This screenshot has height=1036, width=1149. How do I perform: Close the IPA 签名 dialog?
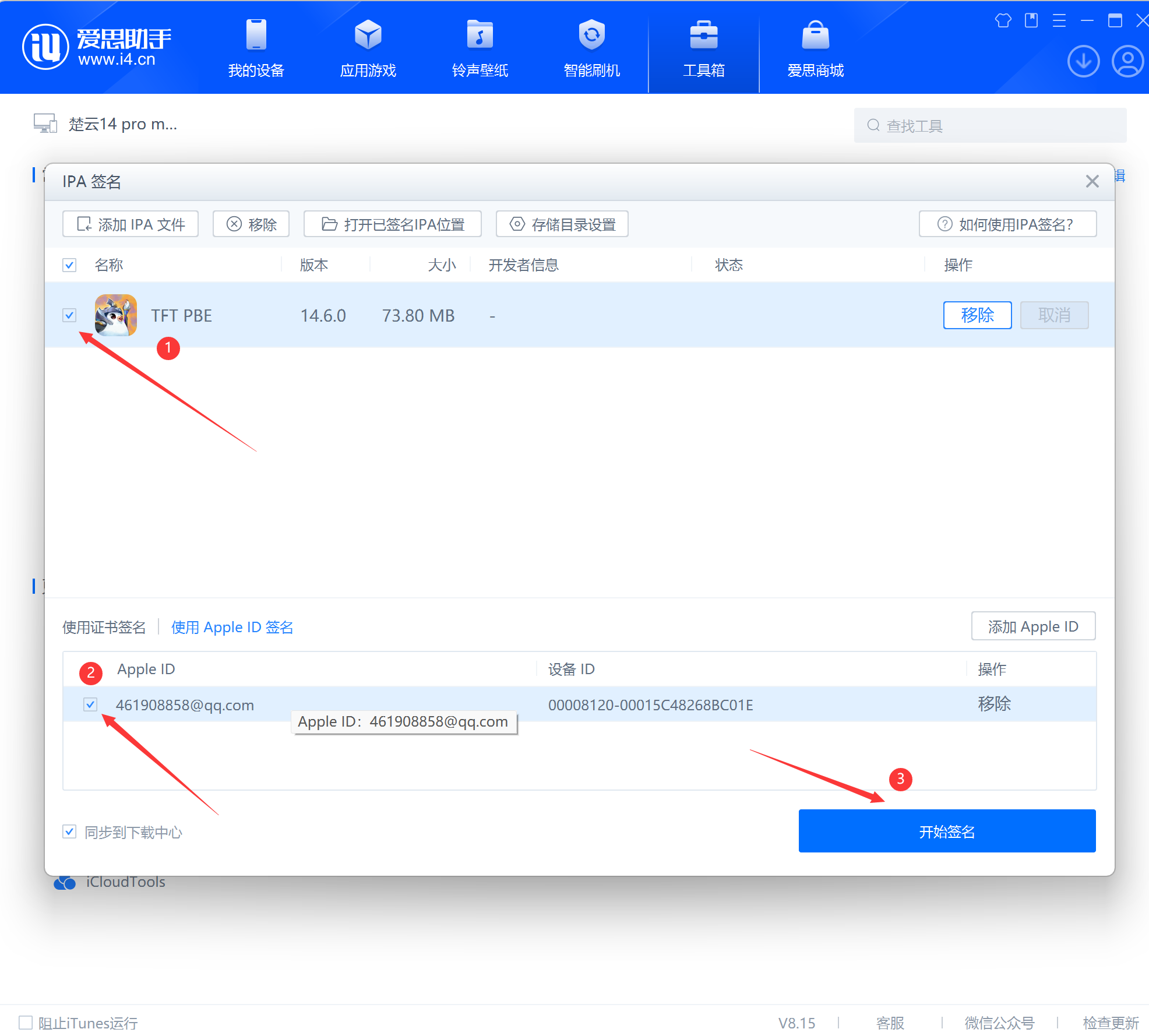coord(1092,181)
